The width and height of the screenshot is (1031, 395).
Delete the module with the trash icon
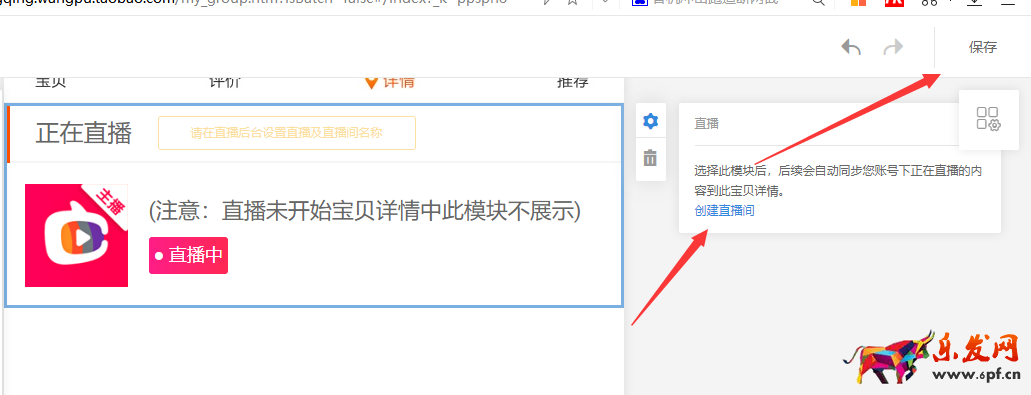pos(650,158)
